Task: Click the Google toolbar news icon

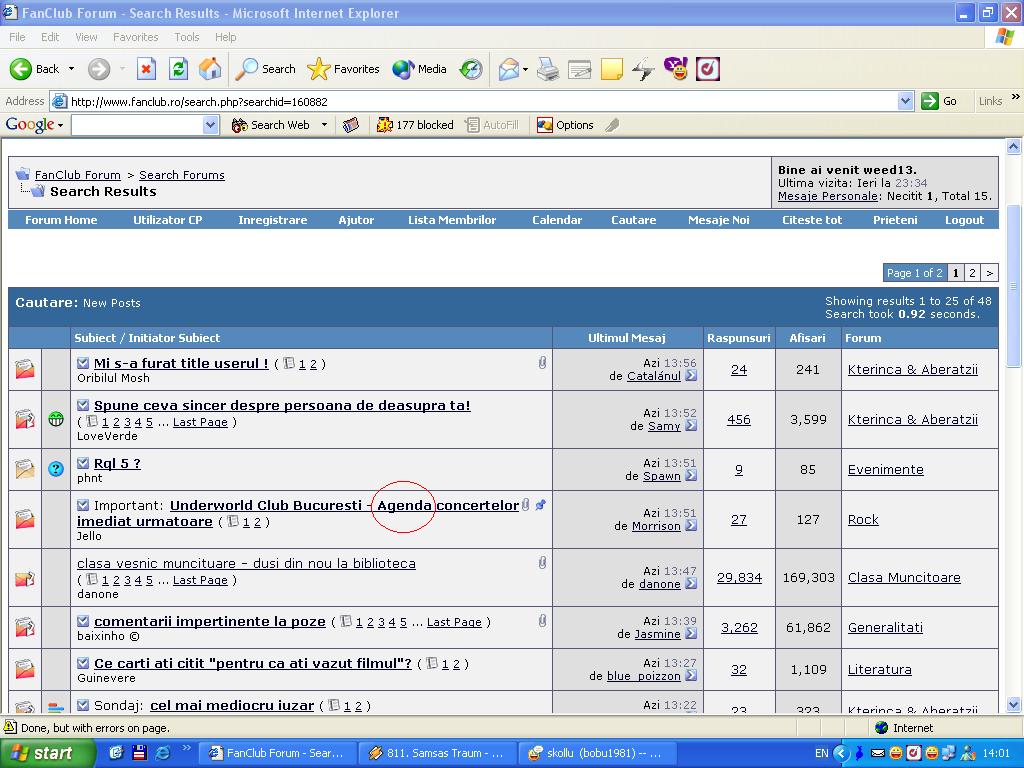Action: 351,125
